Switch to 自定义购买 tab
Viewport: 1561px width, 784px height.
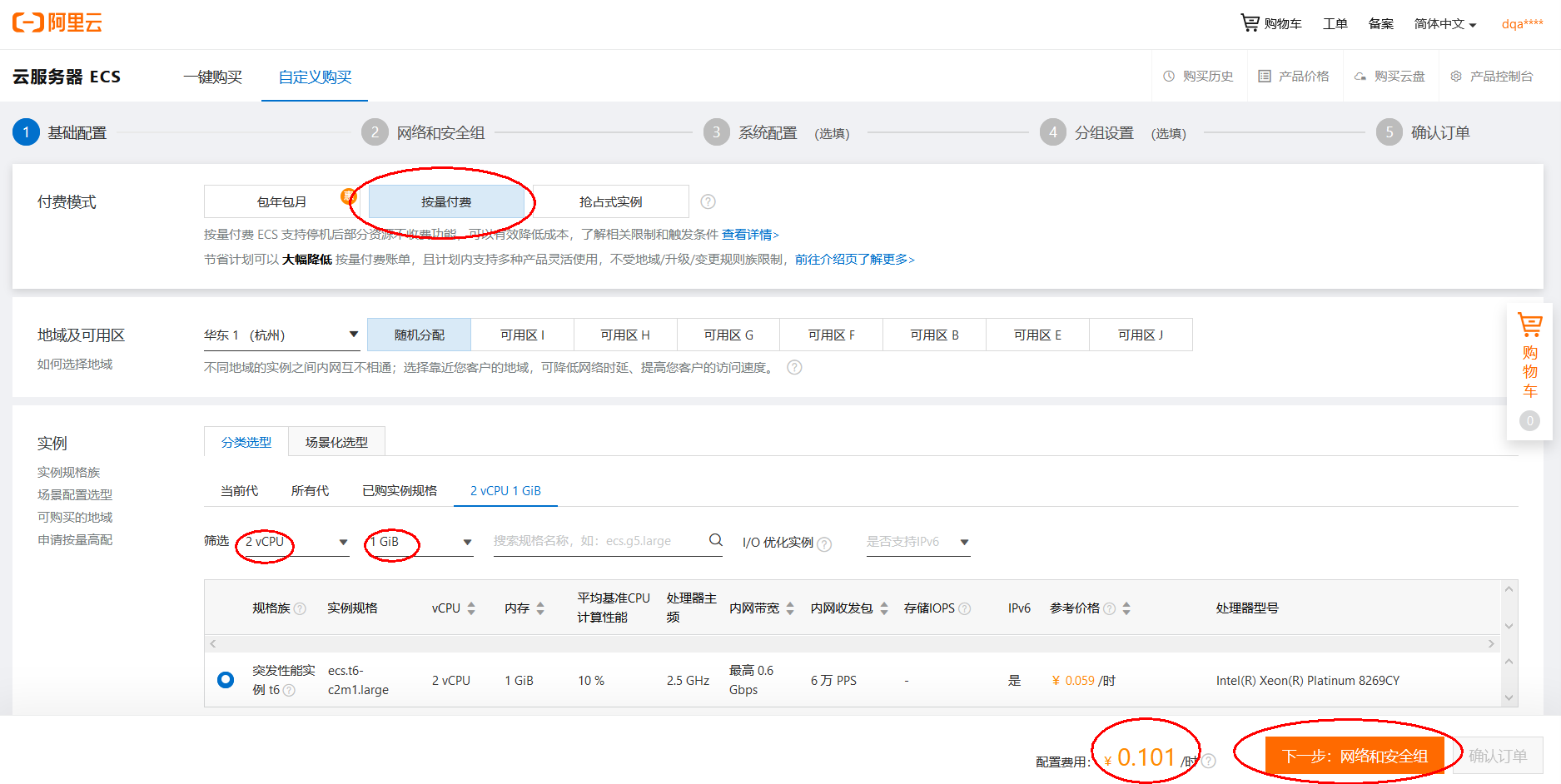(315, 77)
